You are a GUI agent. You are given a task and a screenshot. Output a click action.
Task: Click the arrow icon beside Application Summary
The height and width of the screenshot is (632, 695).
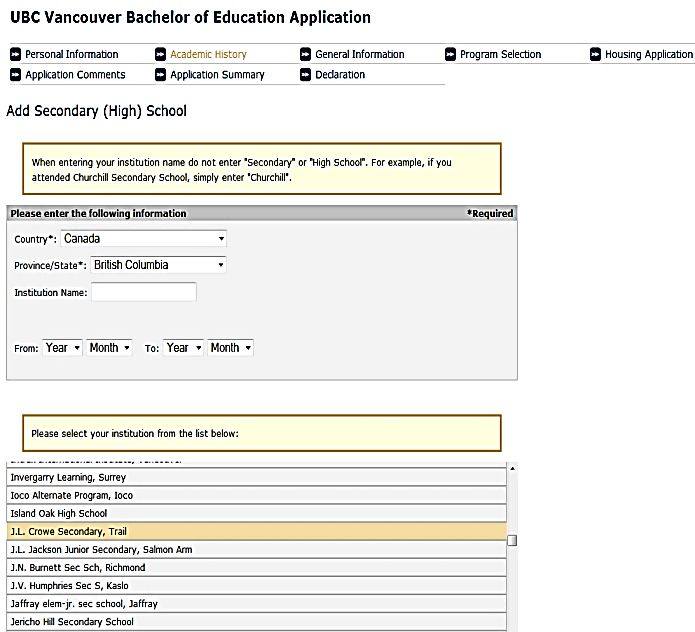(x=160, y=74)
